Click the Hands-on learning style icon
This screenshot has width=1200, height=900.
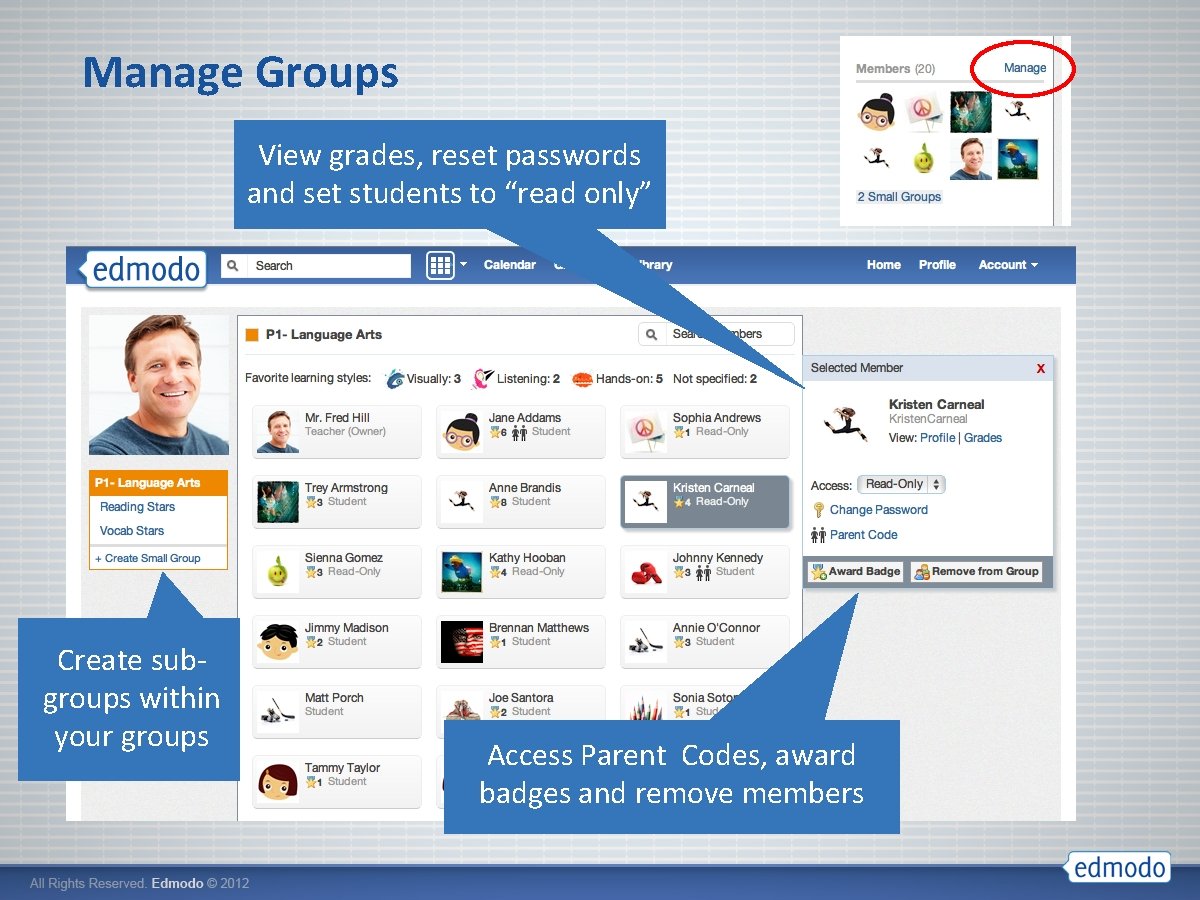[x=582, y=379]
